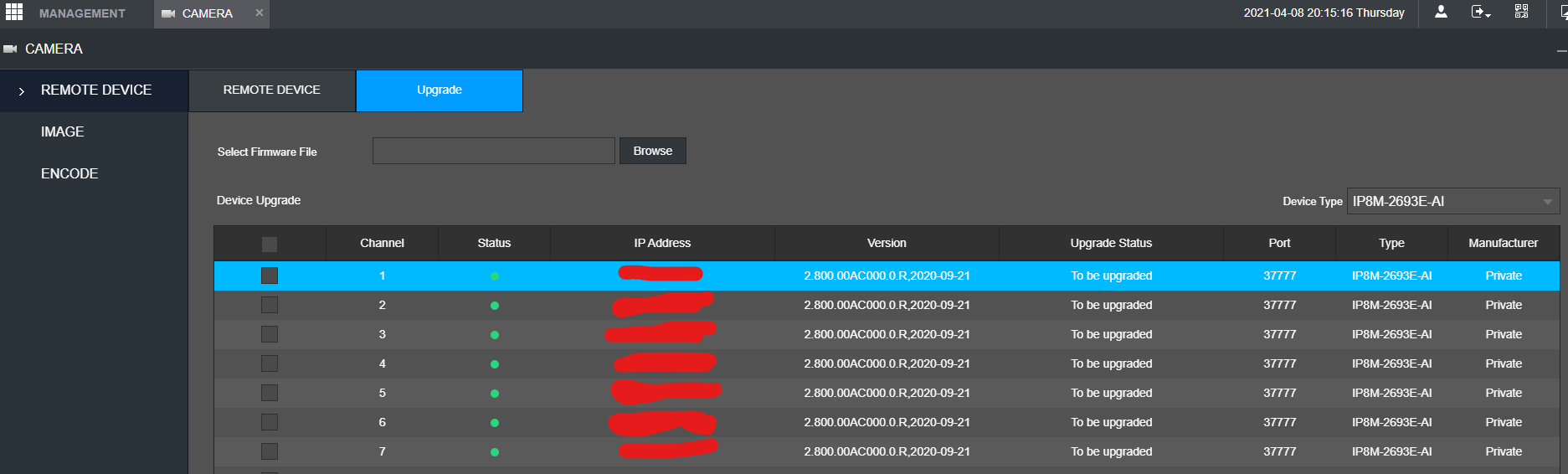Click channel number 4 cell
Image resolution: width=1568 pixels, height=474 pixels.
(x=382, y=363)
